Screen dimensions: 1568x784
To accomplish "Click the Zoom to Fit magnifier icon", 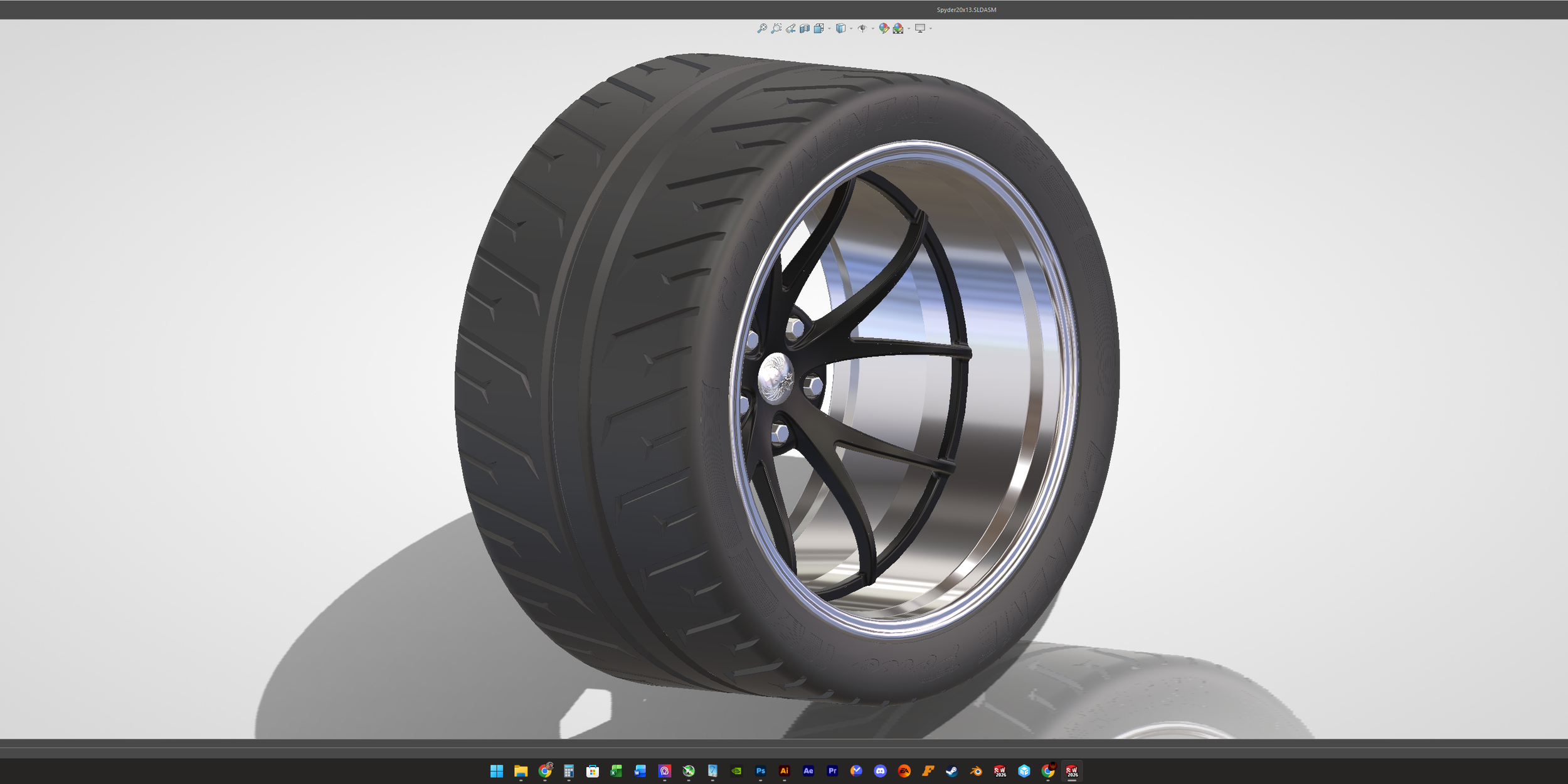I will tap(762, 28).
